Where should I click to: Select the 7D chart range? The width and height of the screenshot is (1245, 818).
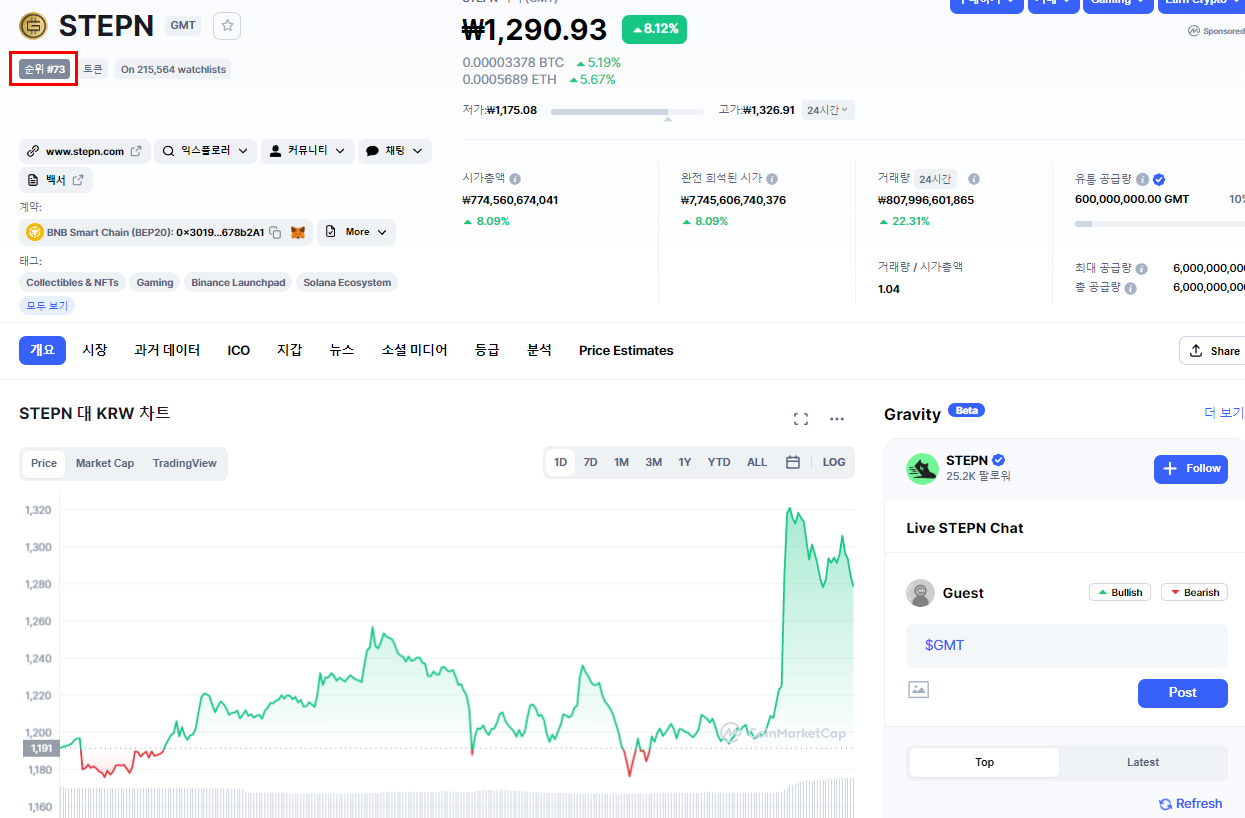(x=591, y=462)
